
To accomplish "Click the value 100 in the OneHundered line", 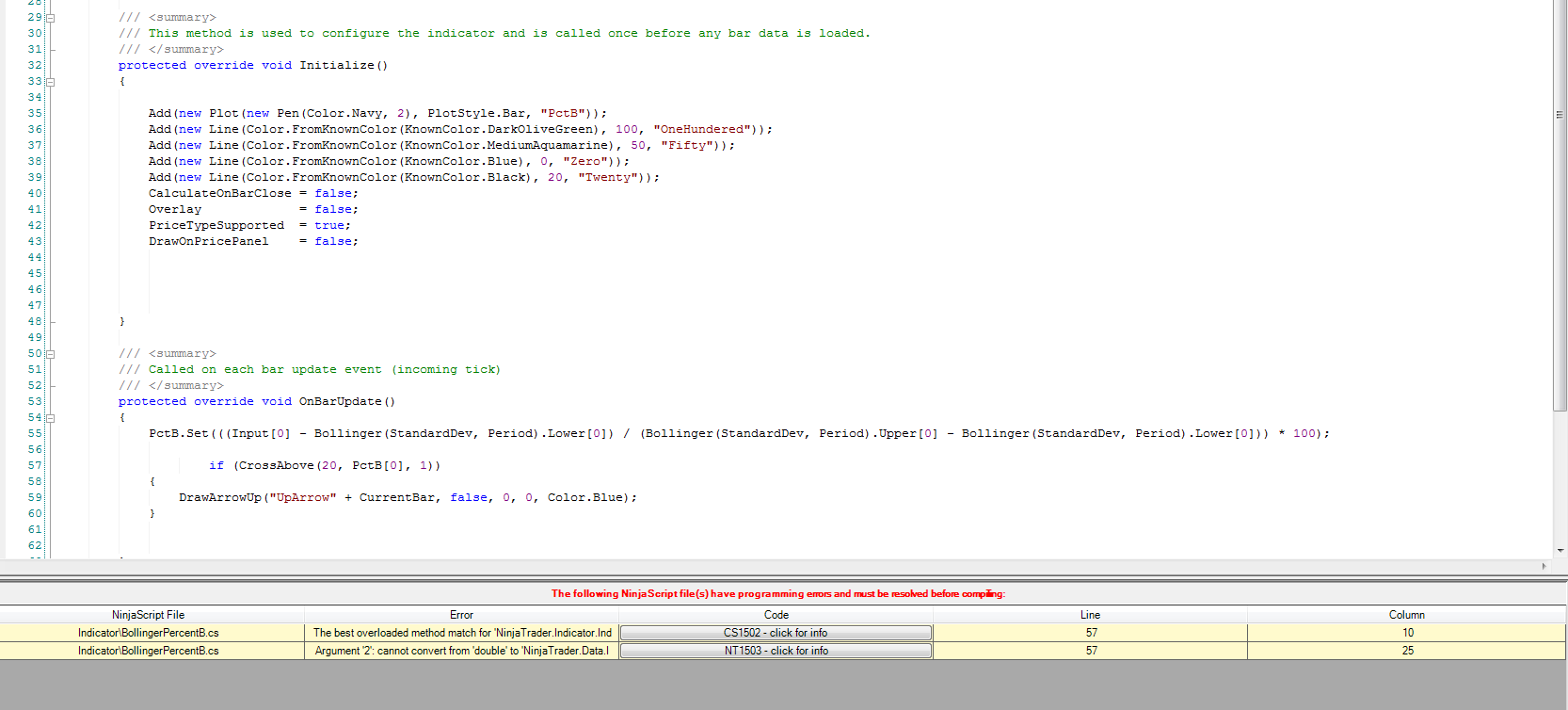I will [x=627, y=129].
